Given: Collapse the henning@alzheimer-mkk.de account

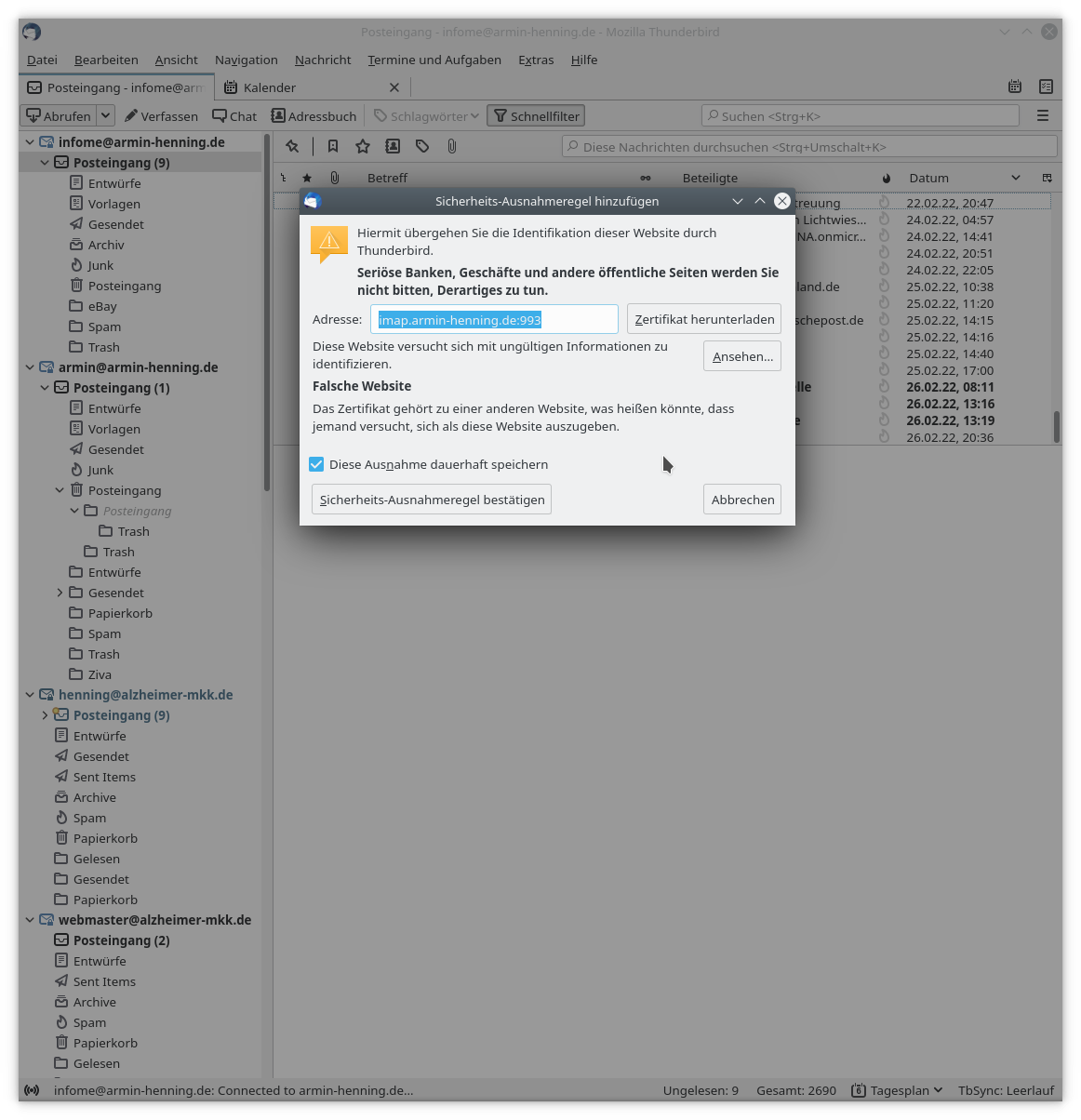Looking at the screenshot, I should (30, 695).
